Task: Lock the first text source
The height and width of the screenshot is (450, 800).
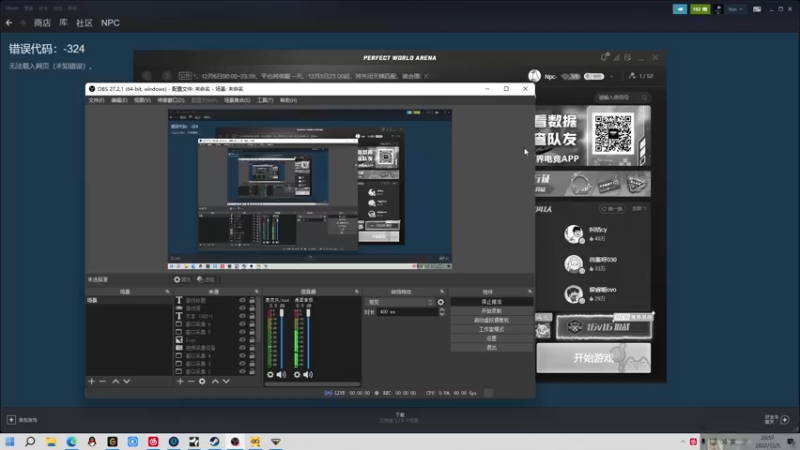Action: [252, 301]
